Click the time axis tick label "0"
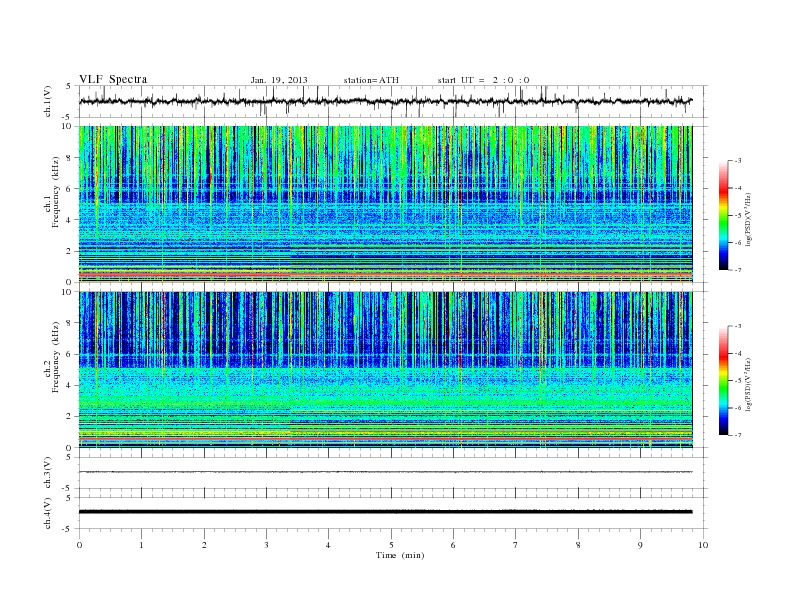 coord(79,545)
